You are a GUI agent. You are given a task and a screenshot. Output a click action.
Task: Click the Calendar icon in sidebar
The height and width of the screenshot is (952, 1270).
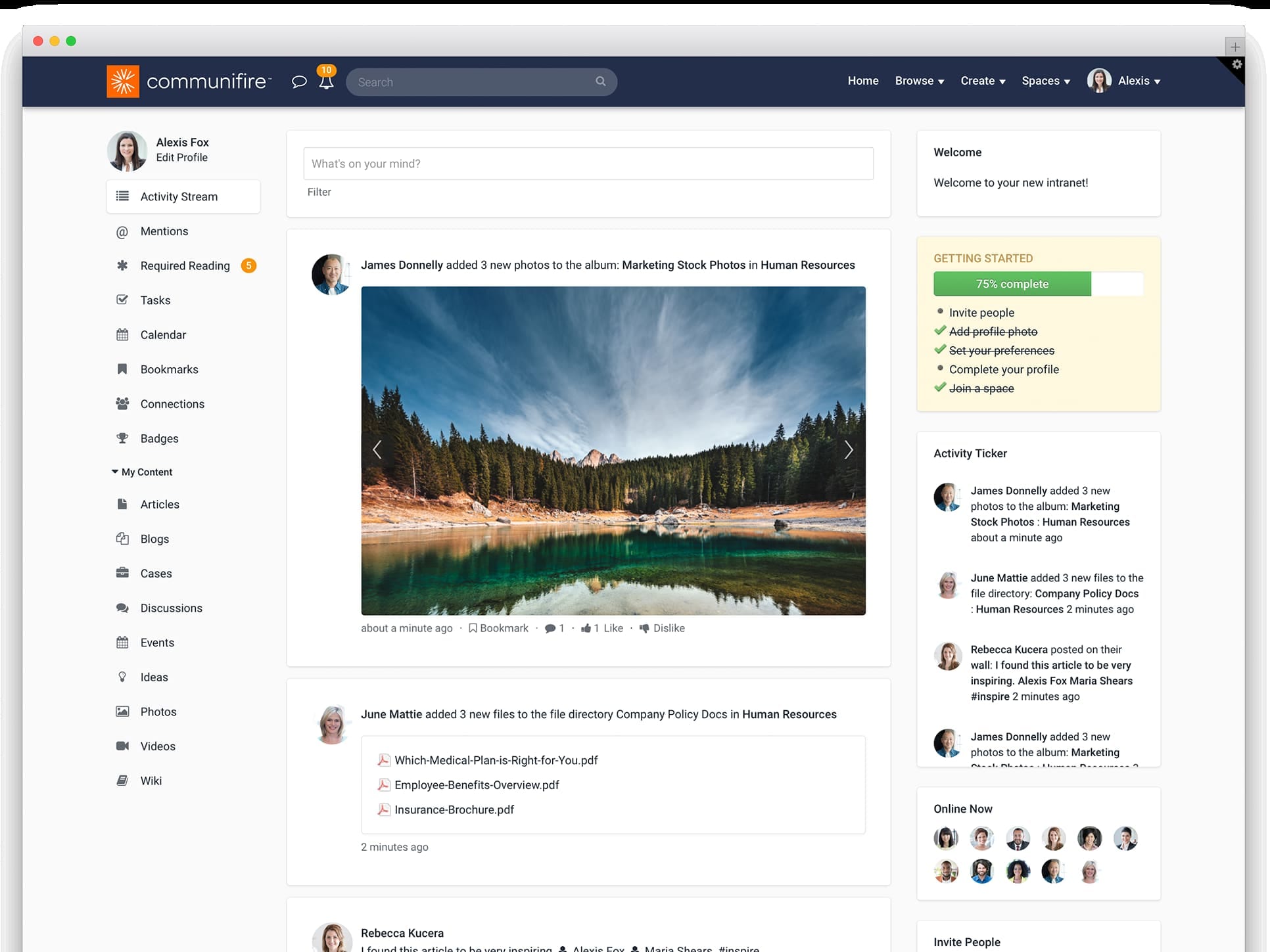click(x=122, y=334)
